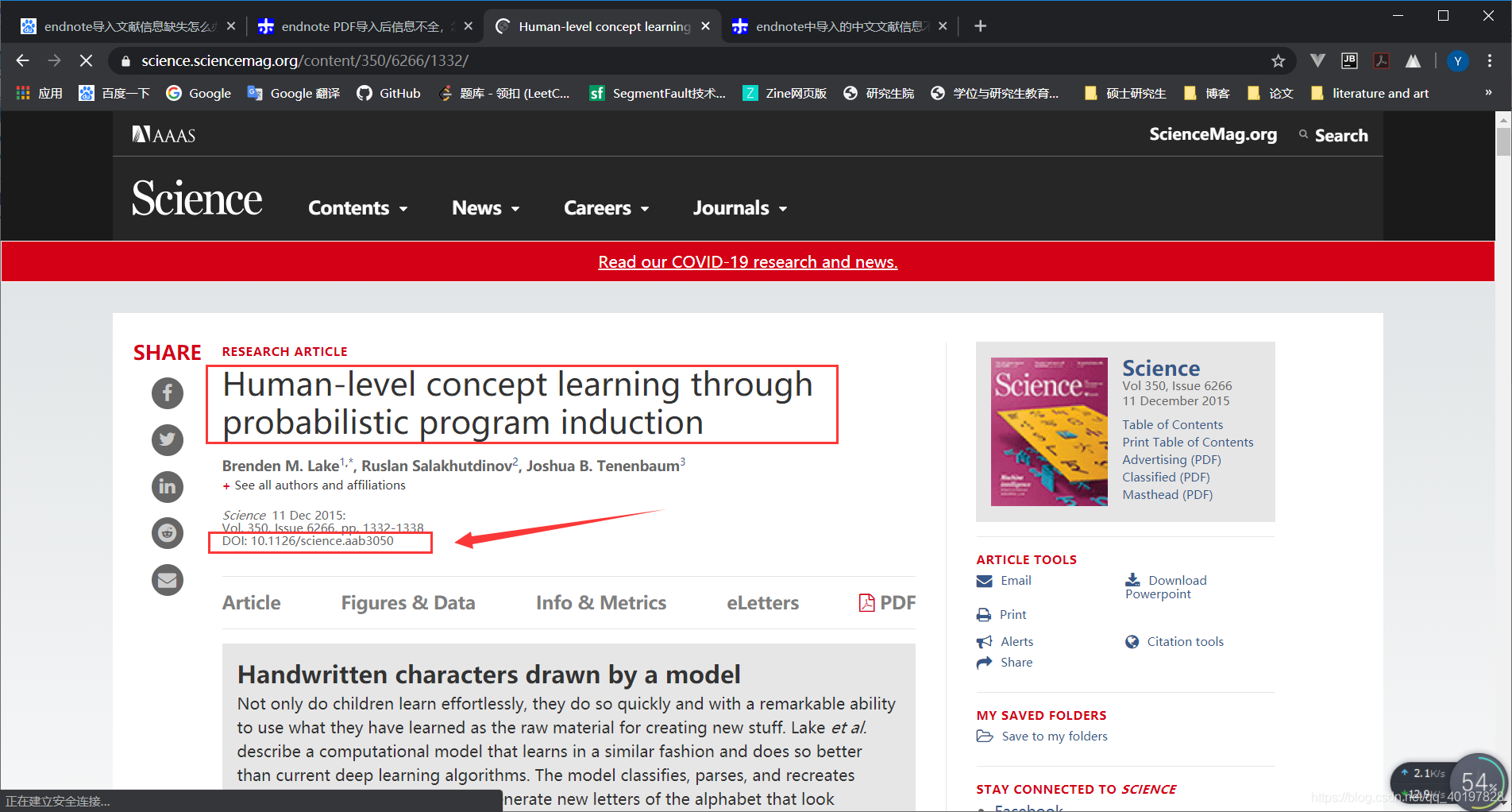Show more bookmarks chevron

click(x=1488, y=93)
